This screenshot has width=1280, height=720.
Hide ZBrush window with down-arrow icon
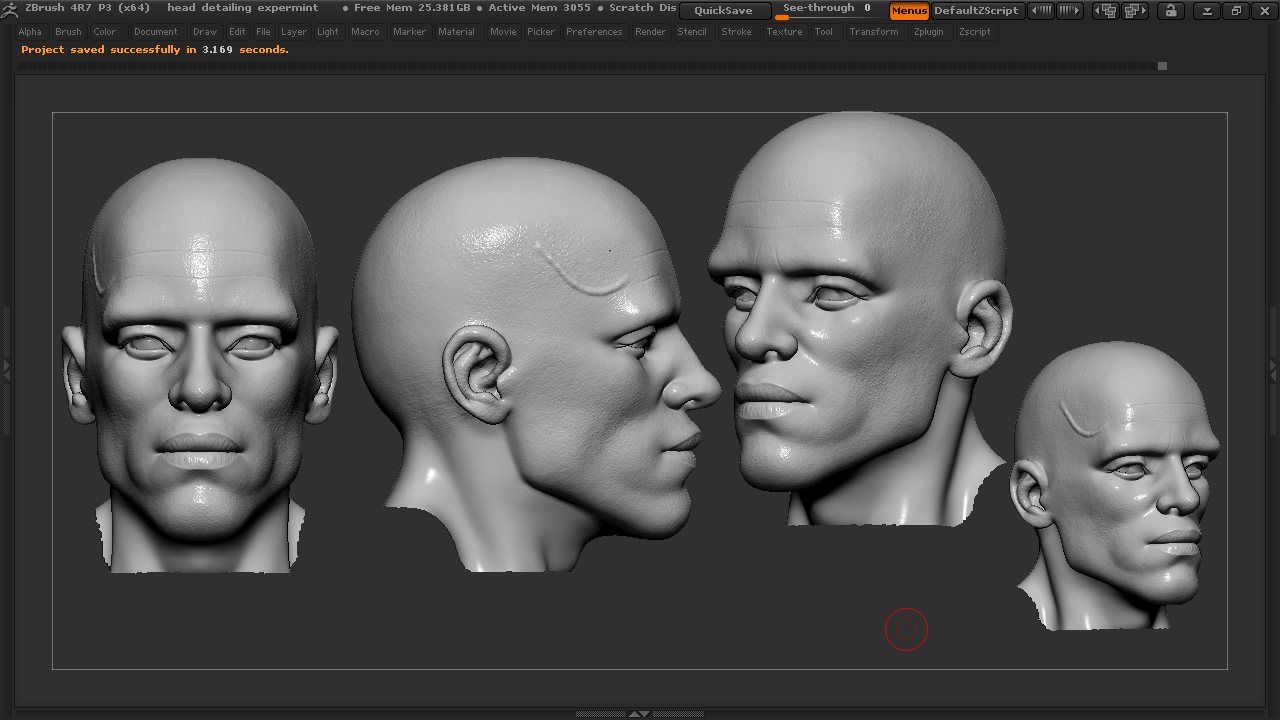click(1207, 11)
